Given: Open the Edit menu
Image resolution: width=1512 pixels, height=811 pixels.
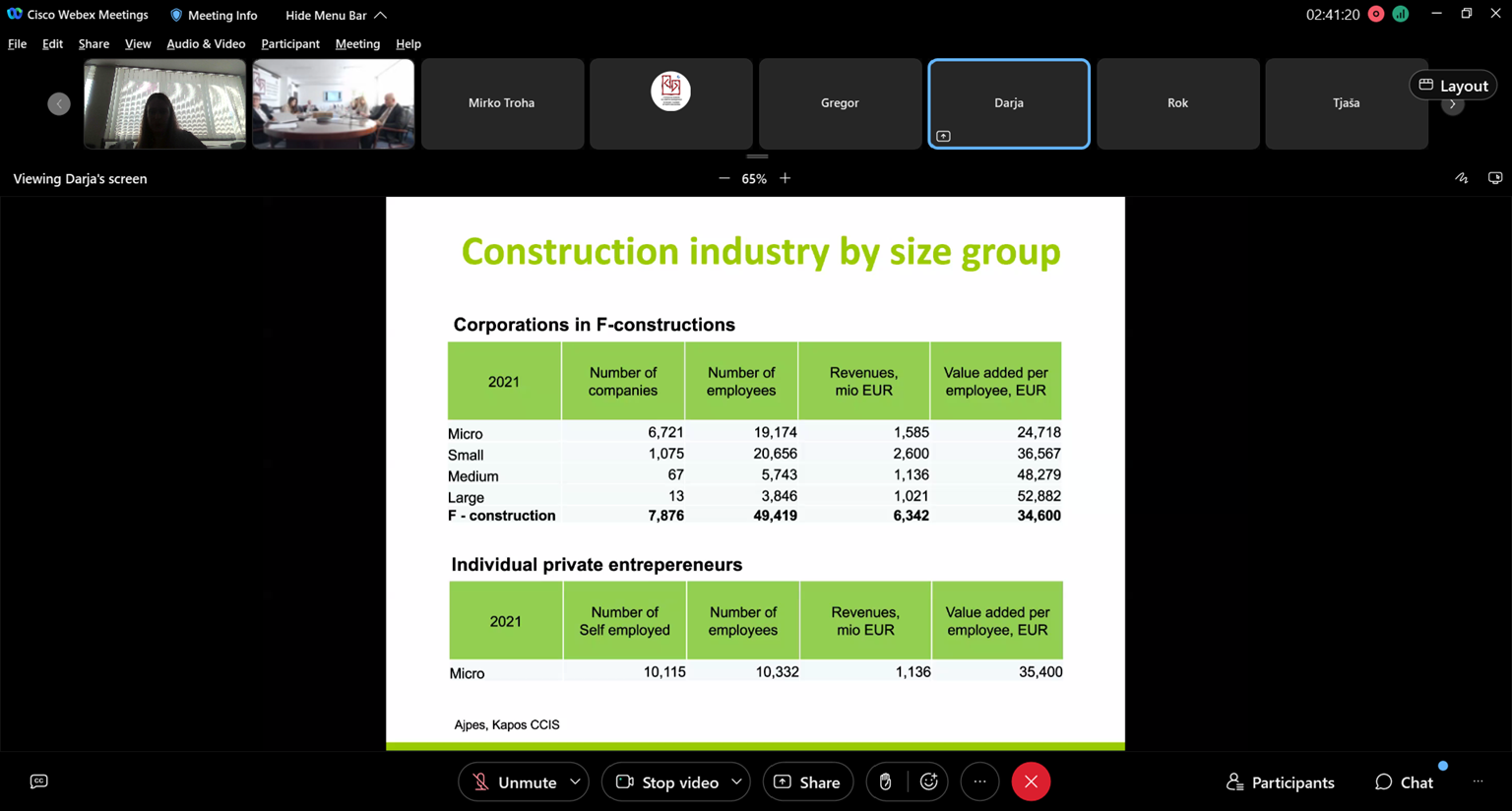Looking at the screenshot, I should [x=52, y=43].
